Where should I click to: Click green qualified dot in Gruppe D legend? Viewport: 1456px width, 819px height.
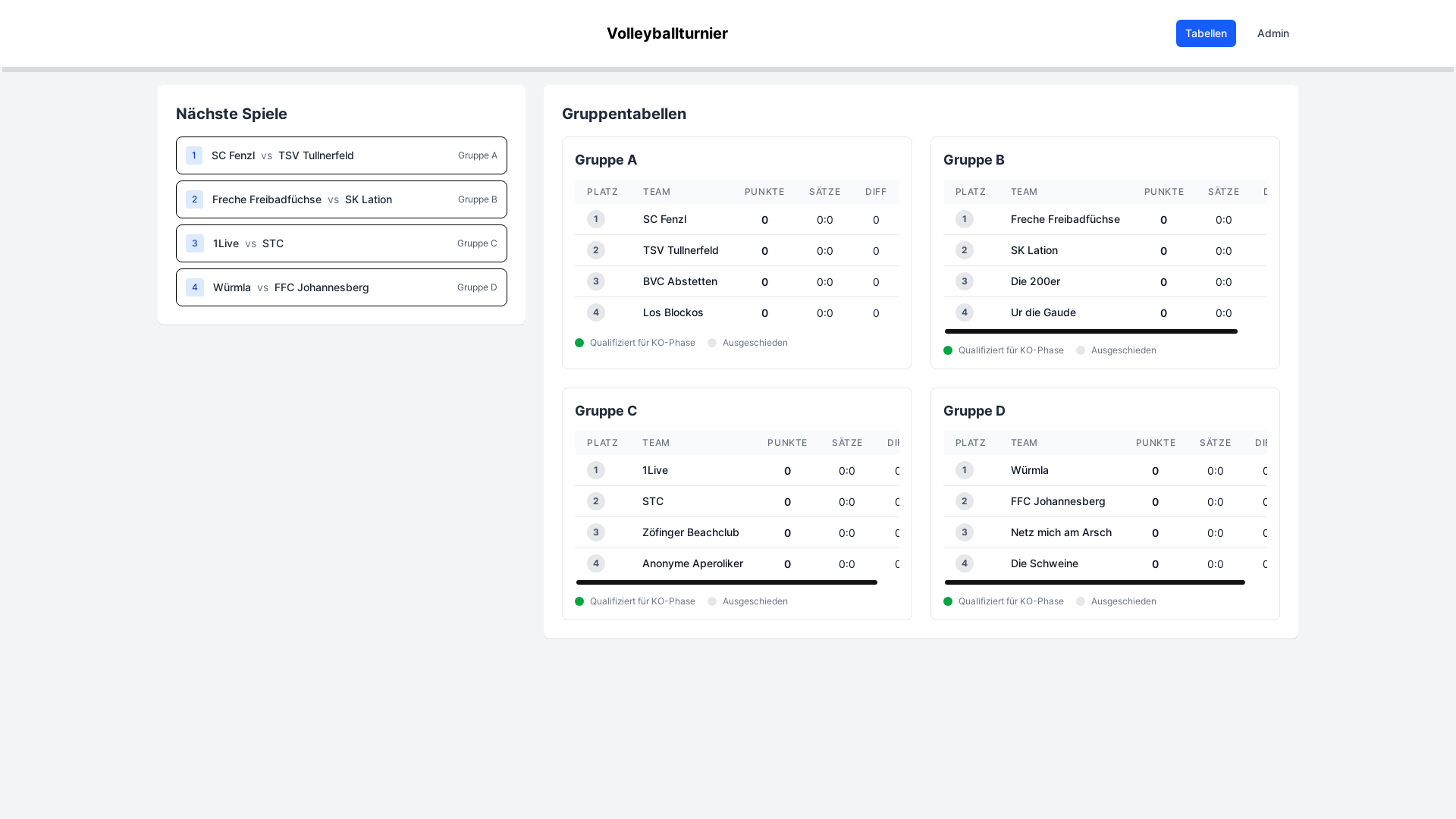(x=948, y=601)
